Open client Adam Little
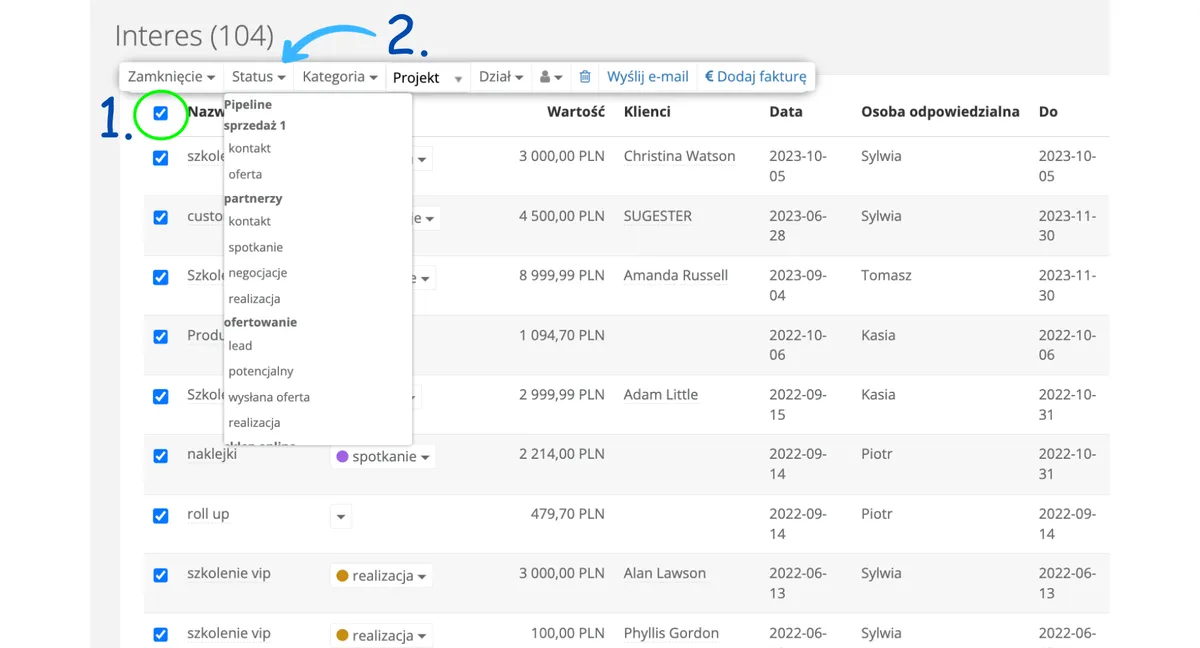The image size is (1200, 648). pos(660,395)
